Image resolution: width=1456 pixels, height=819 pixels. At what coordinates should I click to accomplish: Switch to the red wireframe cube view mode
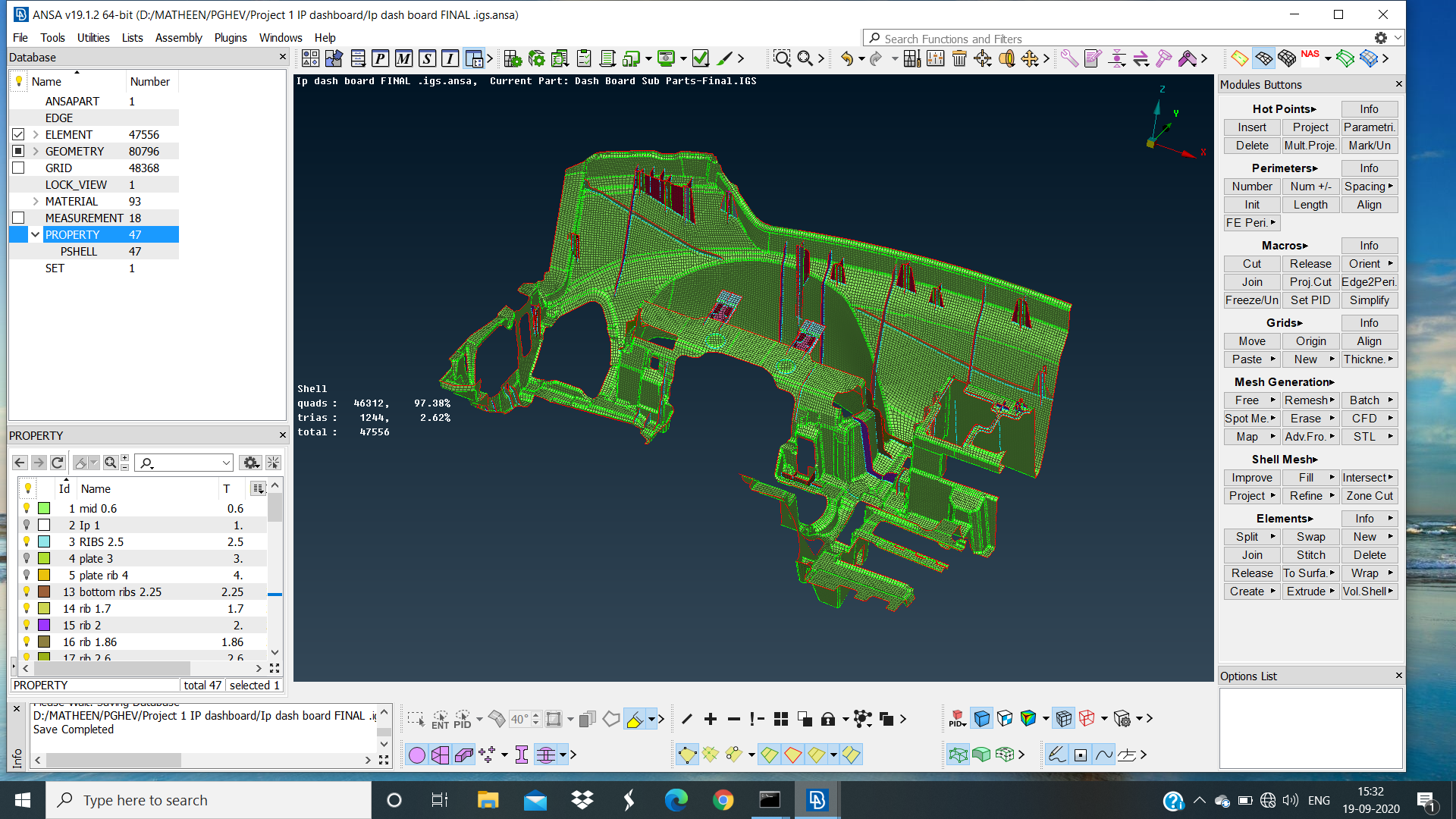(1086, 717)
